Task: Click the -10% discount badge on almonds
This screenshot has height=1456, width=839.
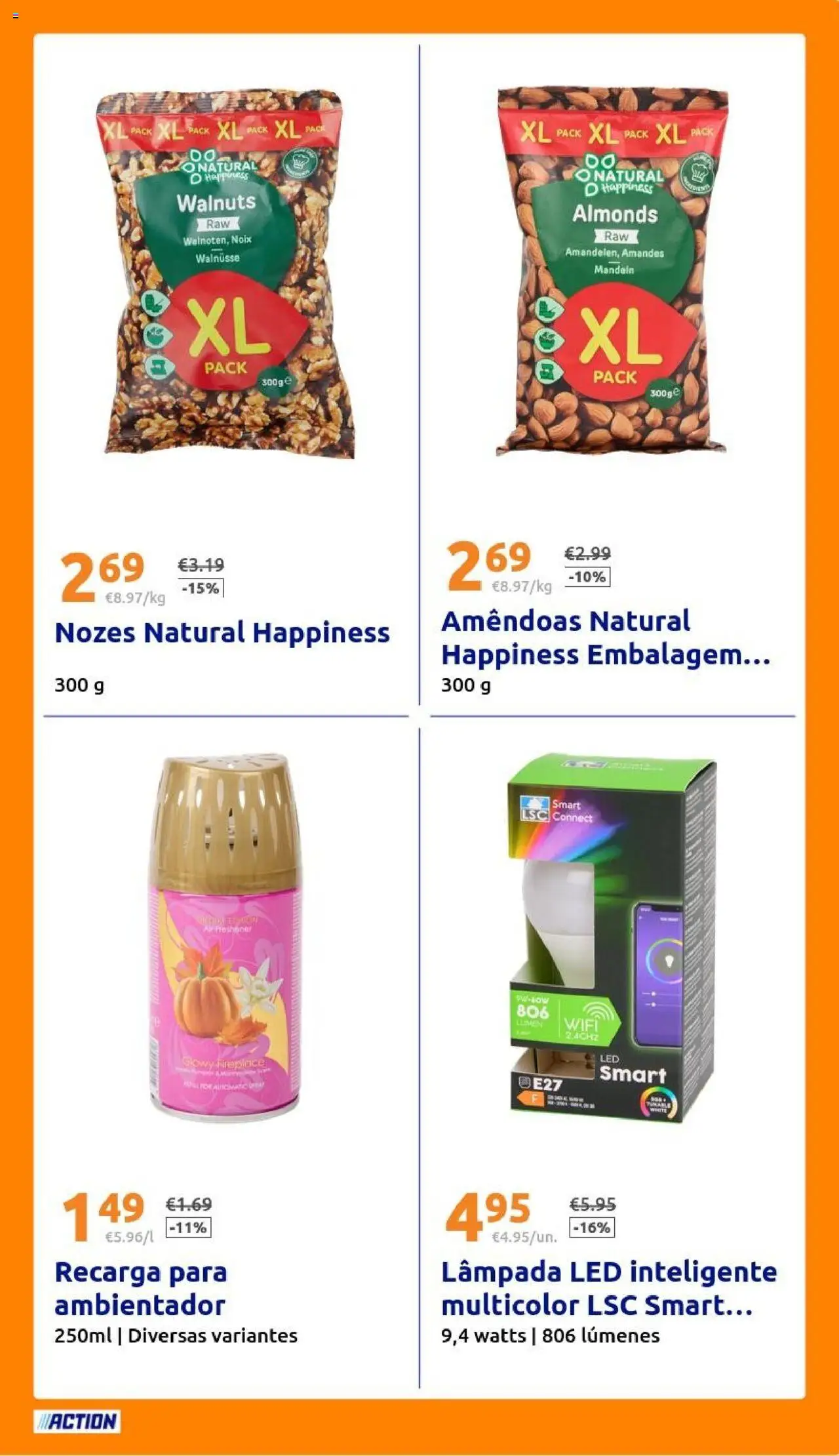Action: click(x=587, y=576)
